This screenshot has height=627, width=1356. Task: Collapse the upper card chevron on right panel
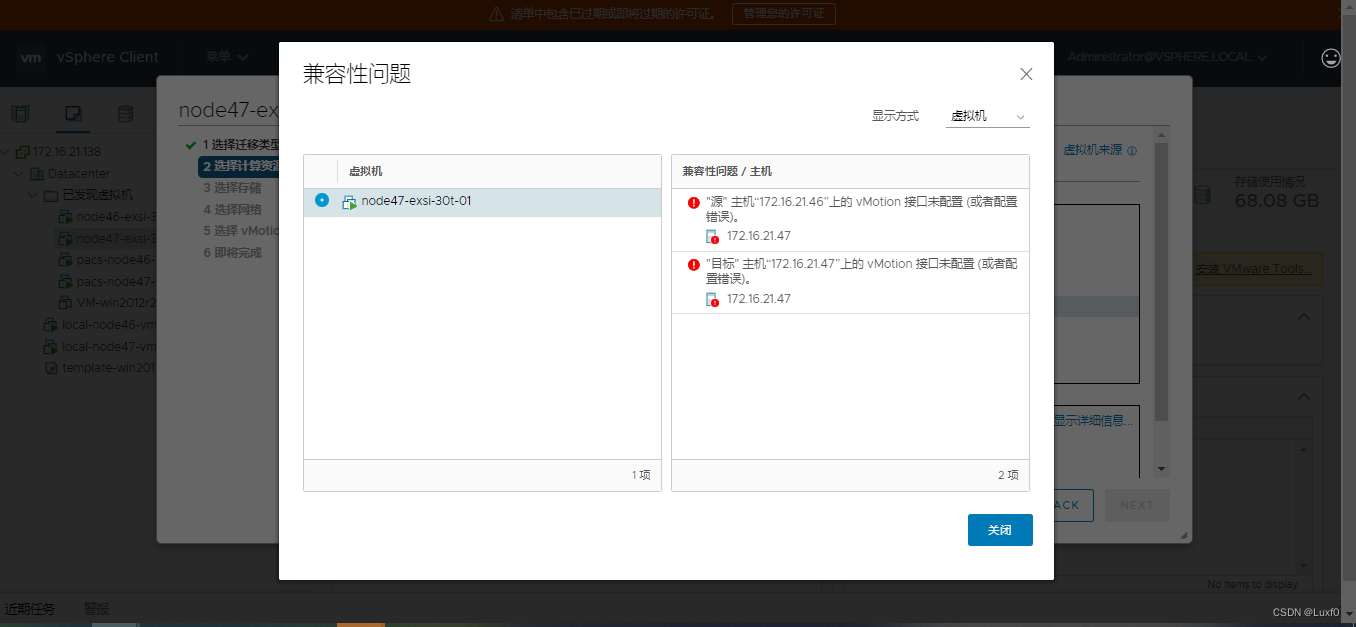pyautogui.click(x=1304, y=316)
